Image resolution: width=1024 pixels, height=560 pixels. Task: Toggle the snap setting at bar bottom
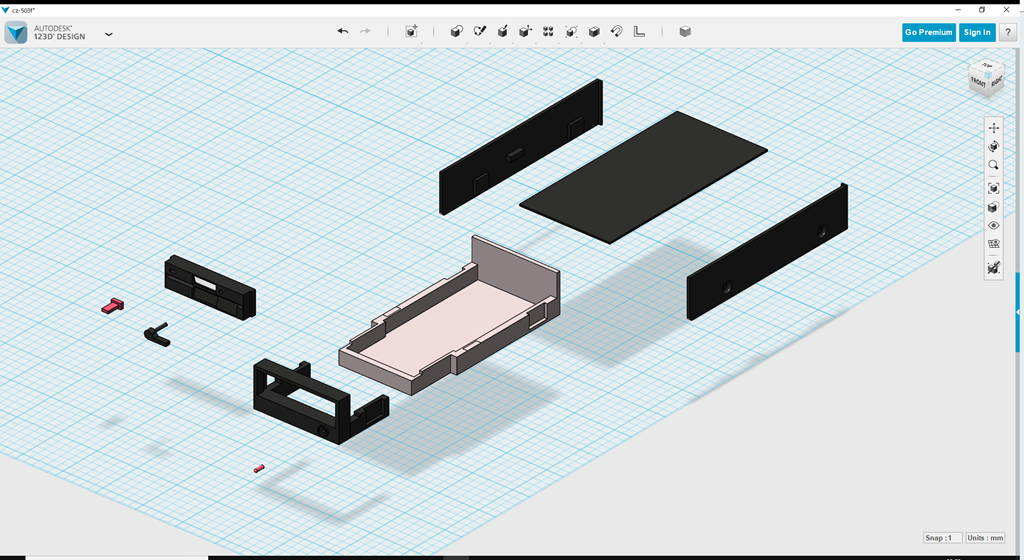(x=993, y=268)
